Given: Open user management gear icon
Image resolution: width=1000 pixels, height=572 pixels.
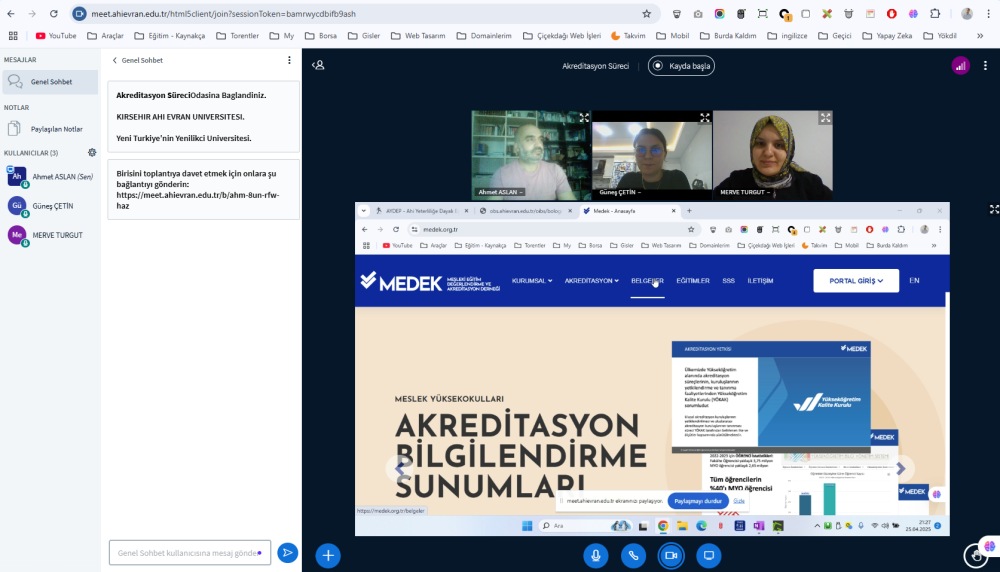Looking at the screenshot, I should (x=92, y=152).
